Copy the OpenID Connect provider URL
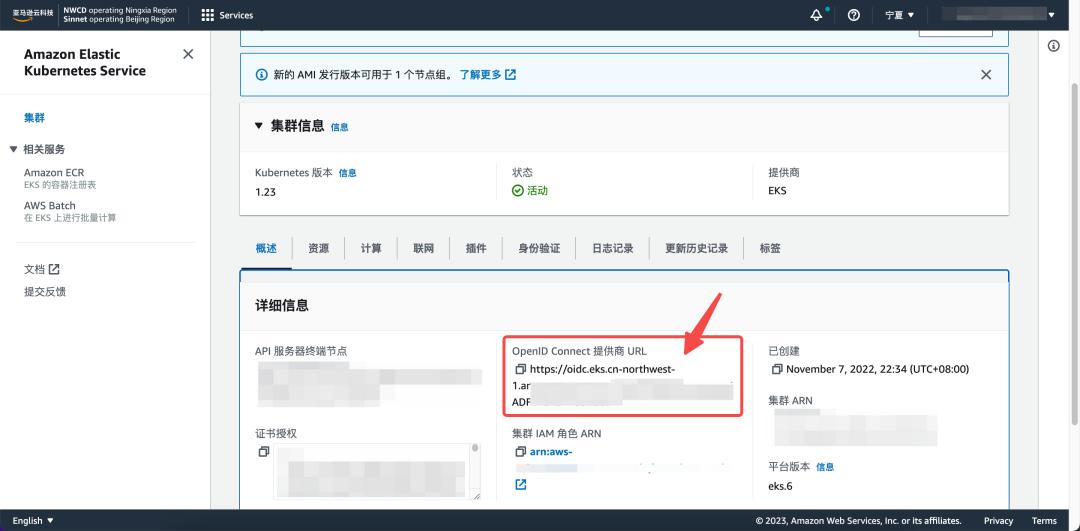This screenshot has height=531, width=1080. [521, 370]
